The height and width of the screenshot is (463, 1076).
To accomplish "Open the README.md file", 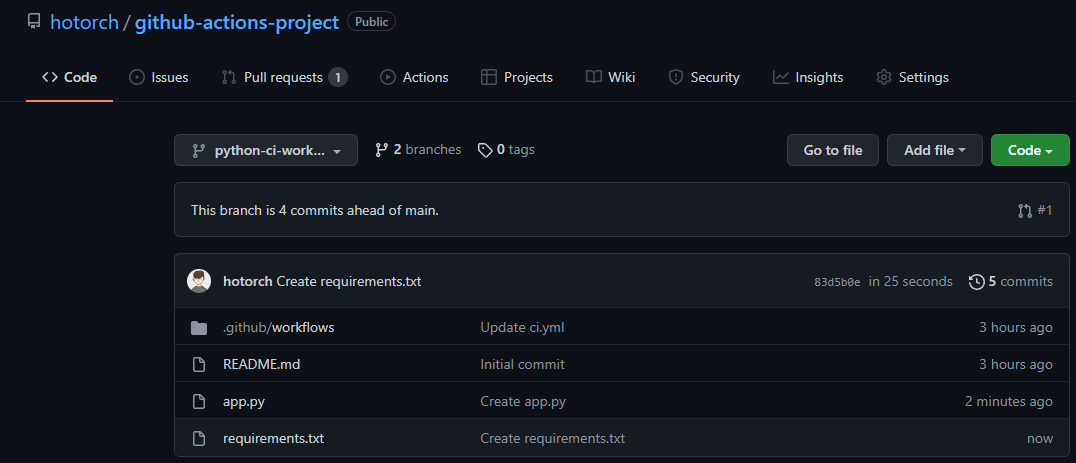I will (x=261, y=364).
